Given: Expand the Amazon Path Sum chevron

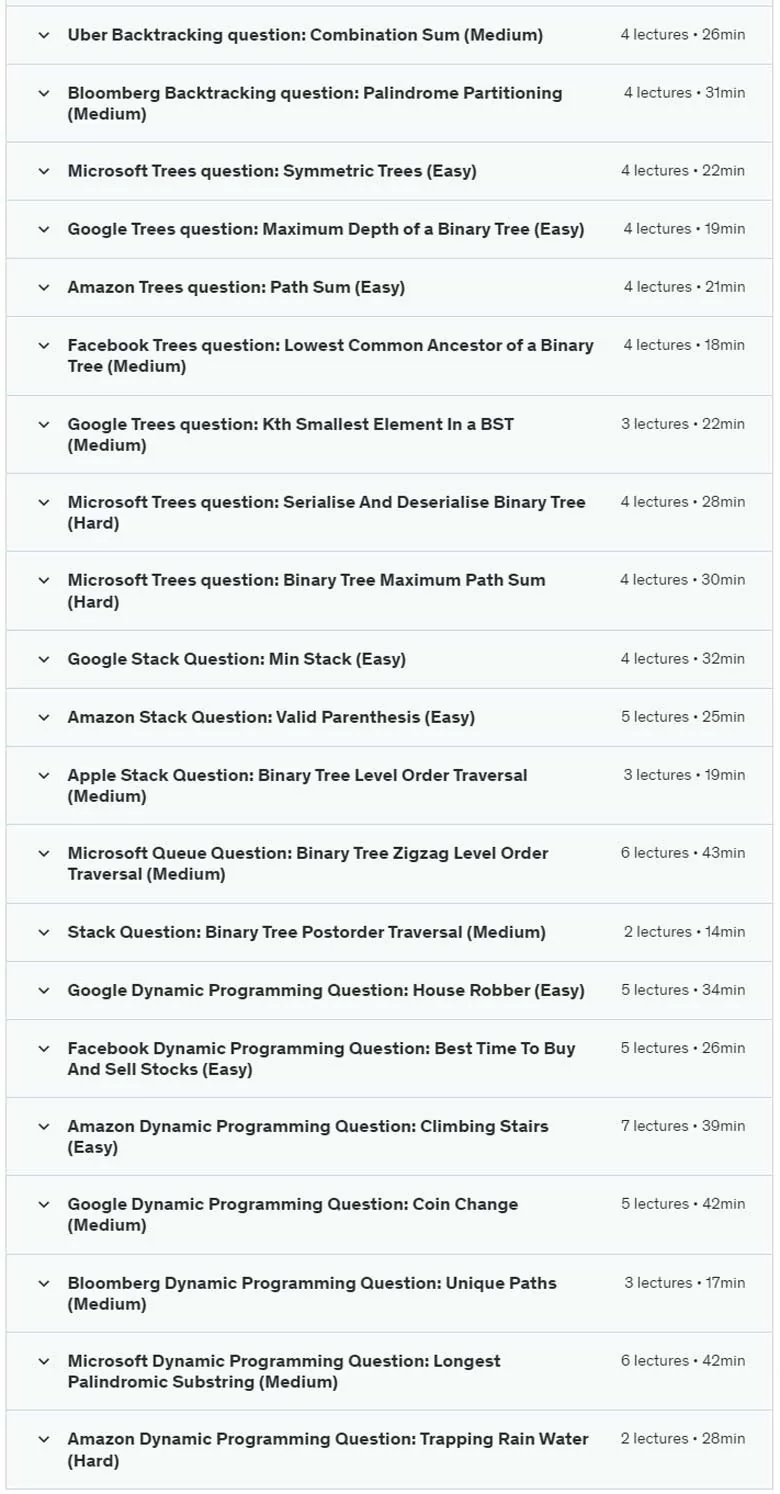Looking at the screenshot, I should click(x=43, y=287).
